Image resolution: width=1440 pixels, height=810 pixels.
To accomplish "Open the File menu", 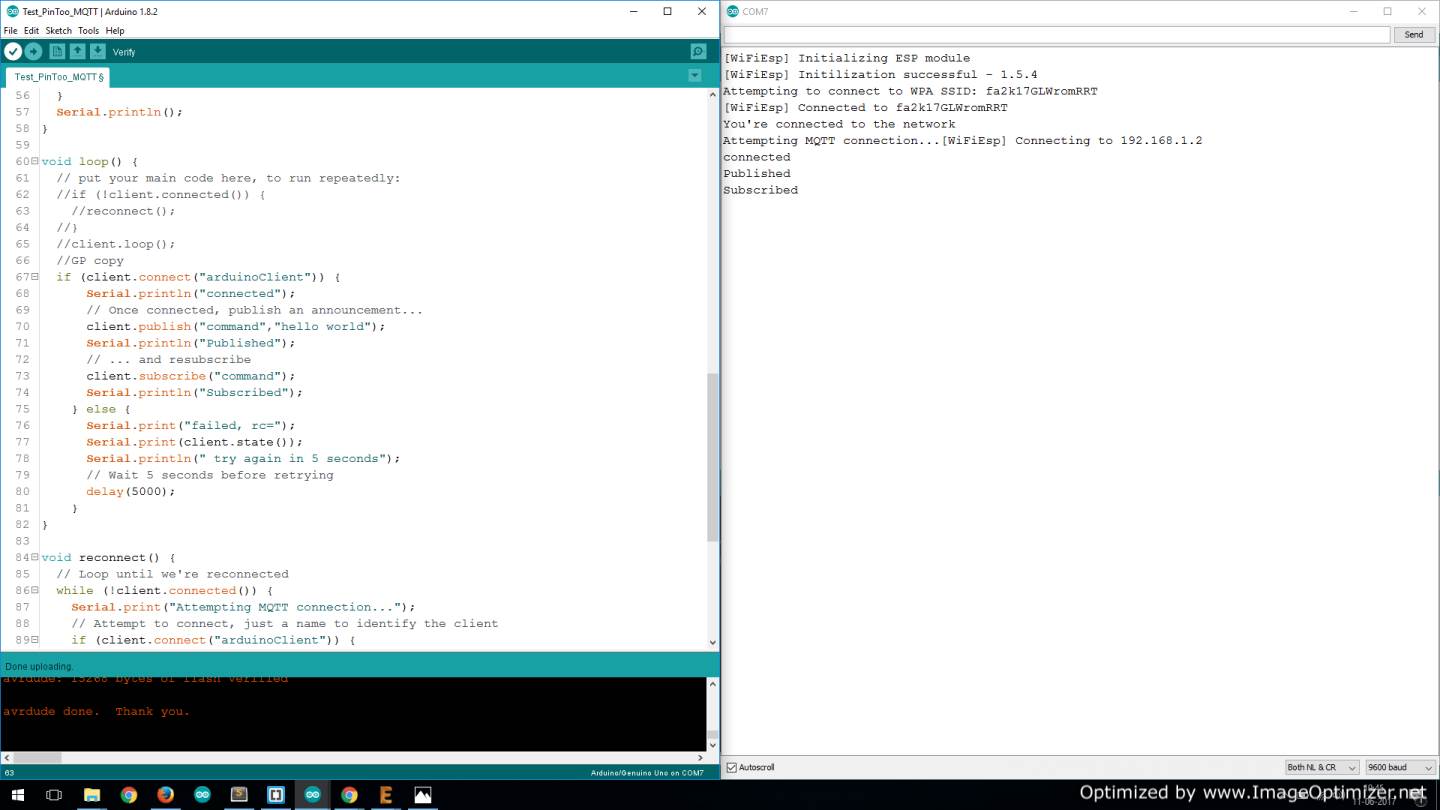I will tap(10, 31).
